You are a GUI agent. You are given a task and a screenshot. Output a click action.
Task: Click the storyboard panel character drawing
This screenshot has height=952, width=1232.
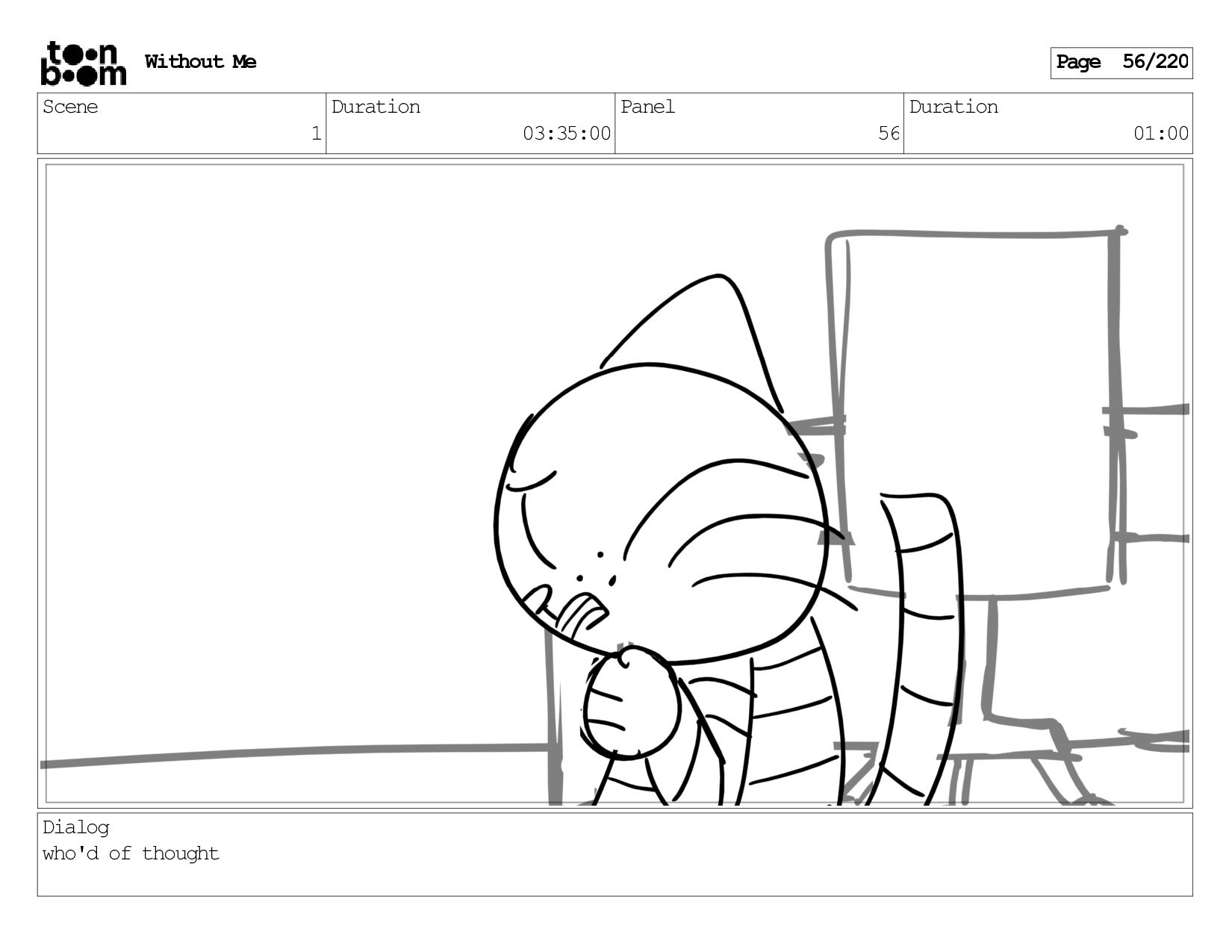point(728,541)
